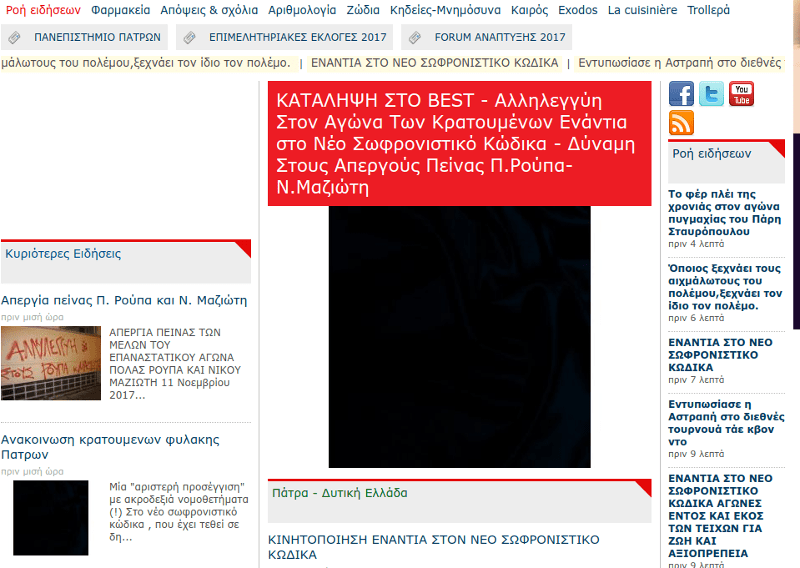800x568 pixels.
Task: Open the red ΚΑΤΑΛΗΨΗ ΣΤΟ BEST headline
Action: click(x=459, y=143)
